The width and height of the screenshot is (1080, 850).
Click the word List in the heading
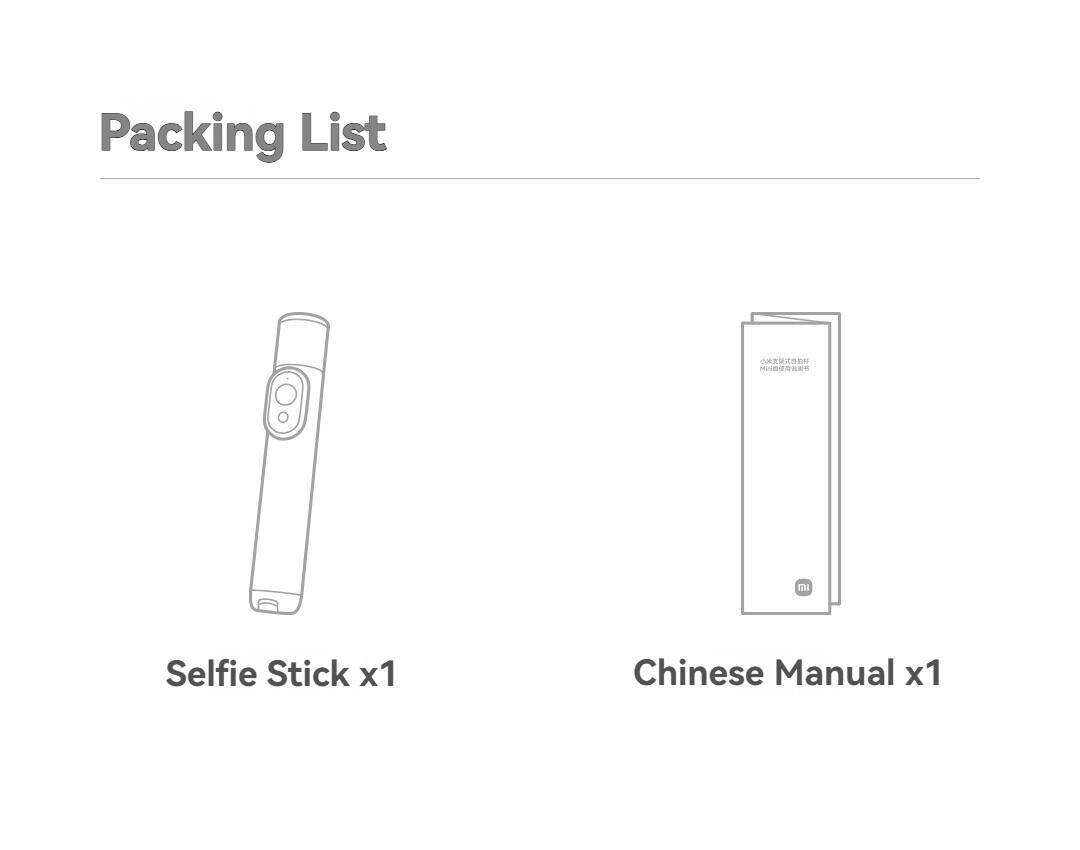(x=344, y=132)
